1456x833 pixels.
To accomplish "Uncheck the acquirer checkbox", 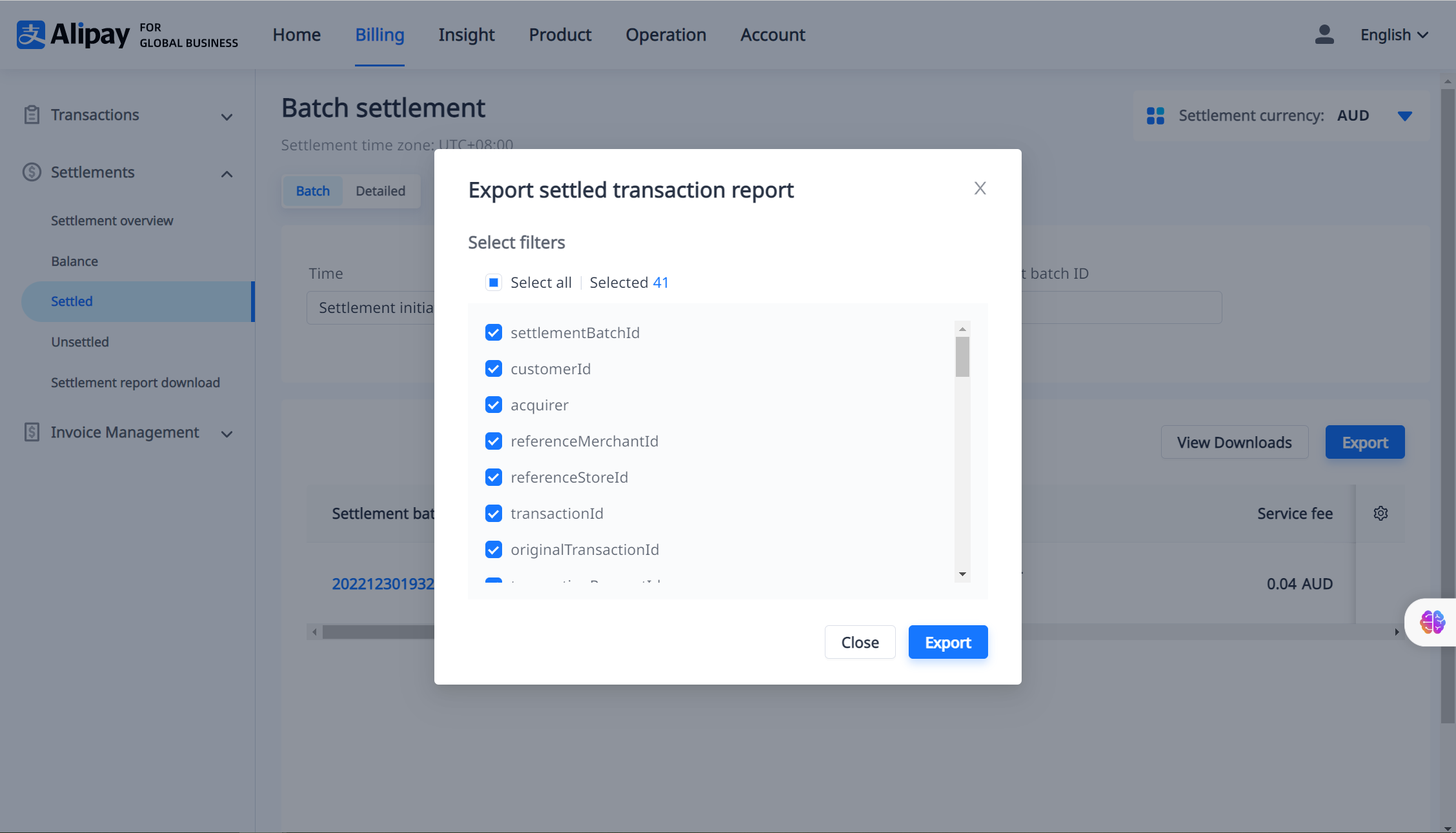I will click(x=494, y=405).
